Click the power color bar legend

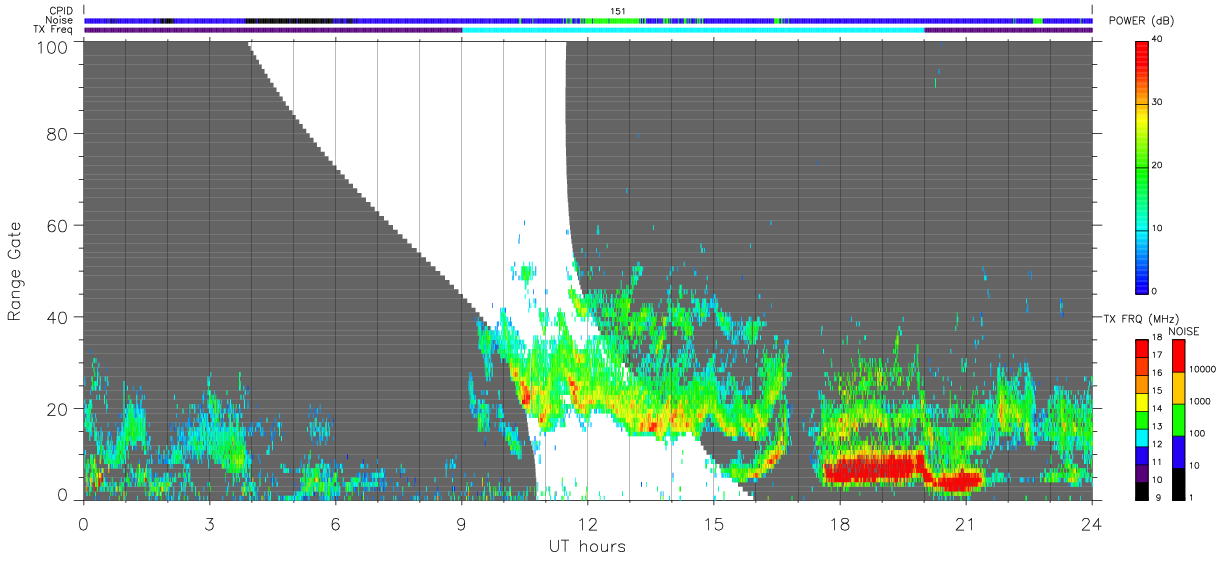point(1142,167)
